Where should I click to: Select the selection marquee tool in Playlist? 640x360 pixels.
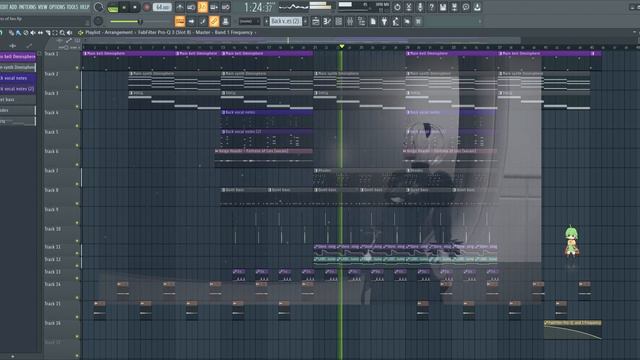coord(55,33)
